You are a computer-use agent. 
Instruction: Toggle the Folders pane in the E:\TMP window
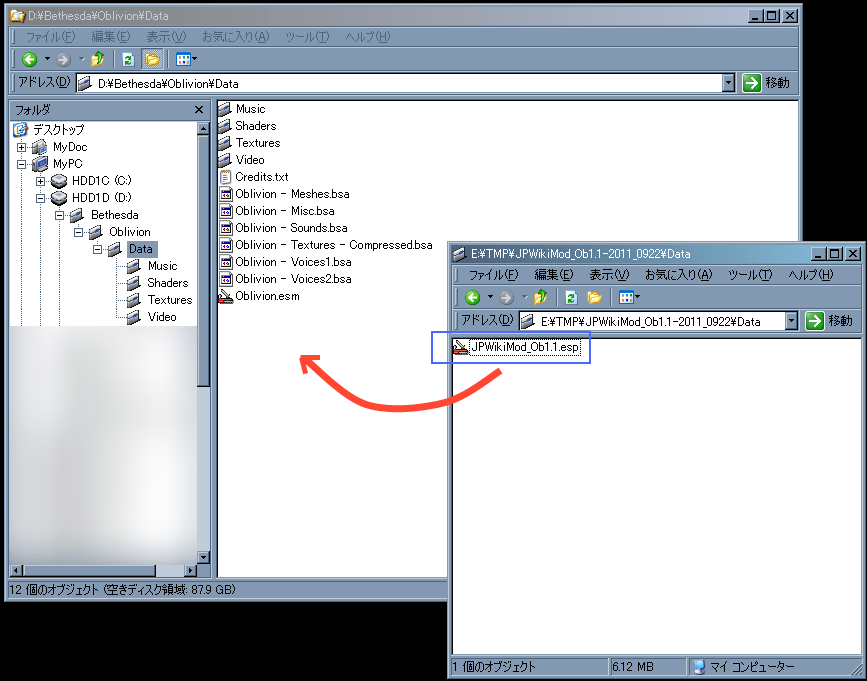pyautogui.click(x=594, y=297)
